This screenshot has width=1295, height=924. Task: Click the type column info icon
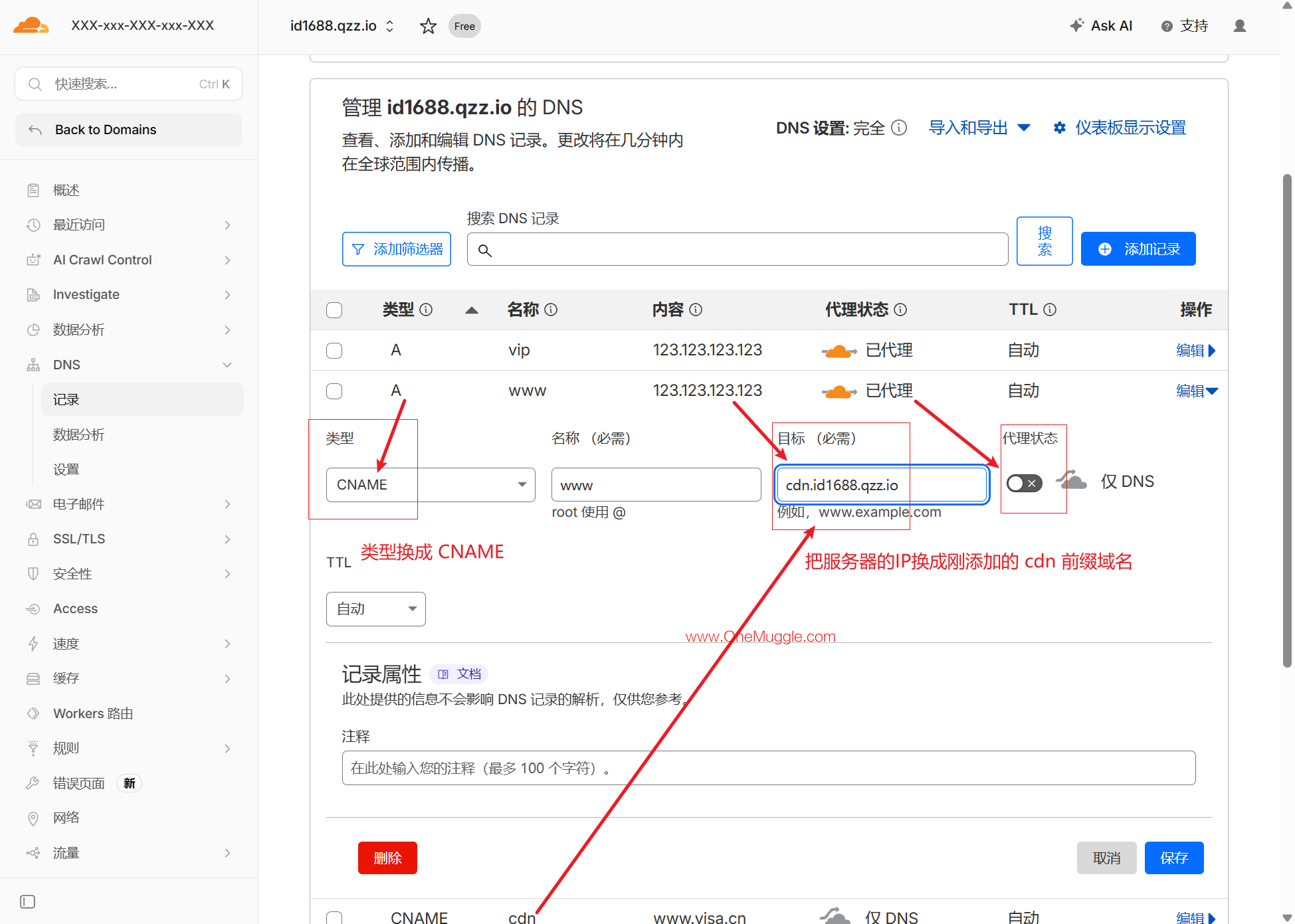coord(427,310)
